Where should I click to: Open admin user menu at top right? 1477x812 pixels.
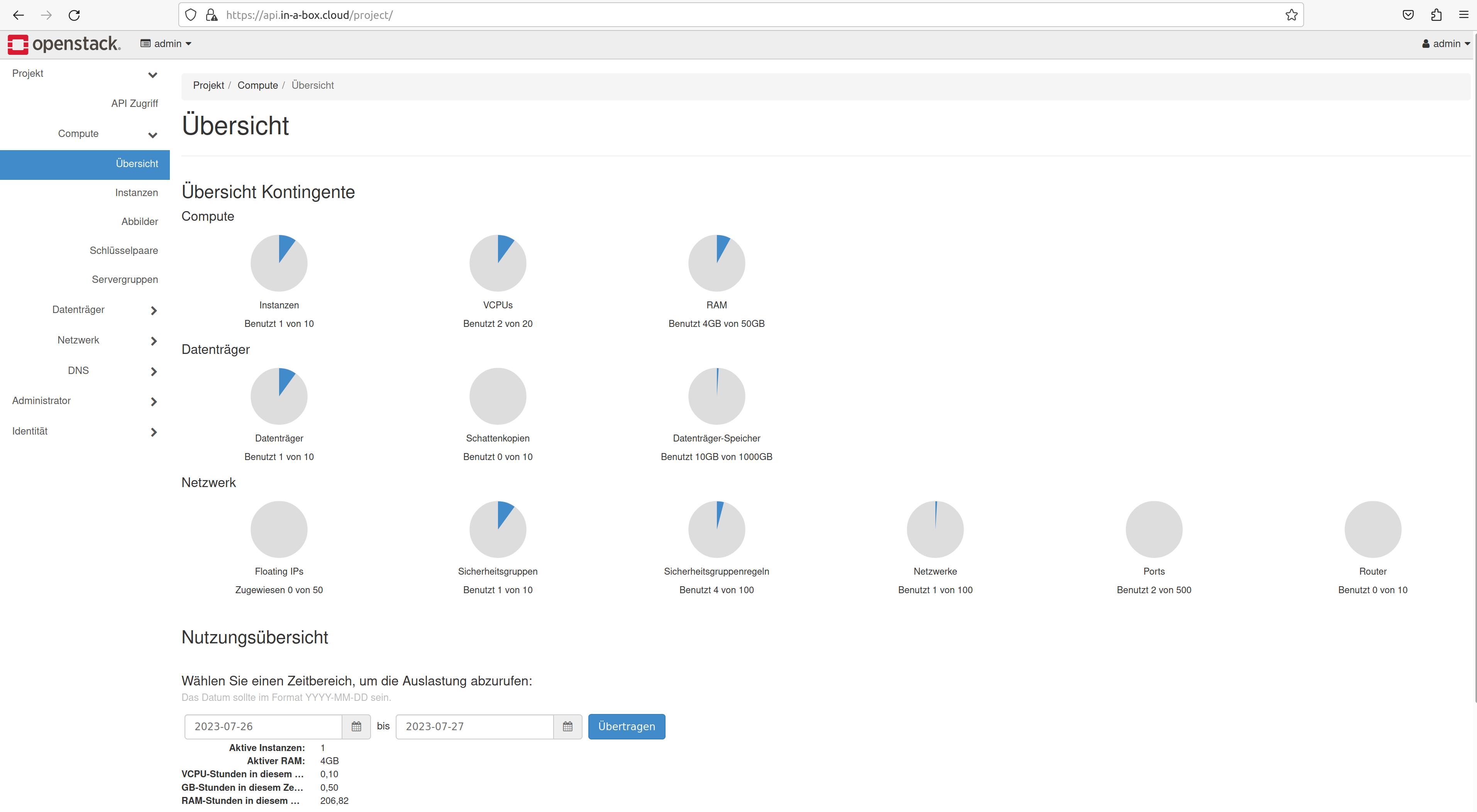[1446, 44]
